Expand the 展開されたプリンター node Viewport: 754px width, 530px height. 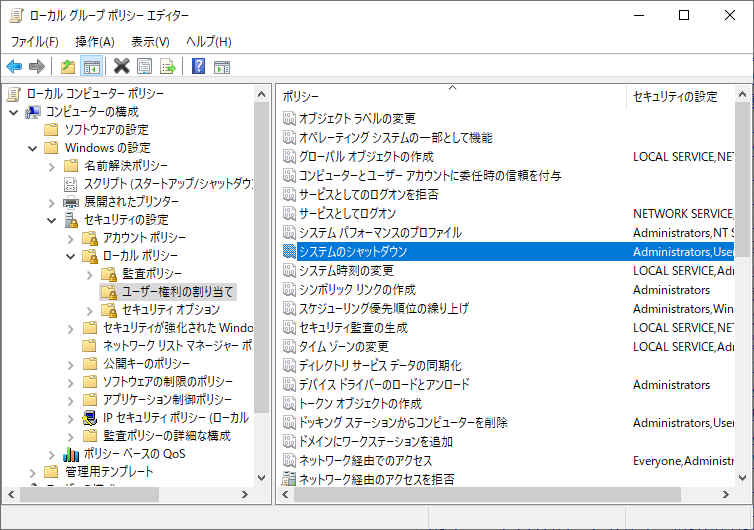click(x=51, y=202)
